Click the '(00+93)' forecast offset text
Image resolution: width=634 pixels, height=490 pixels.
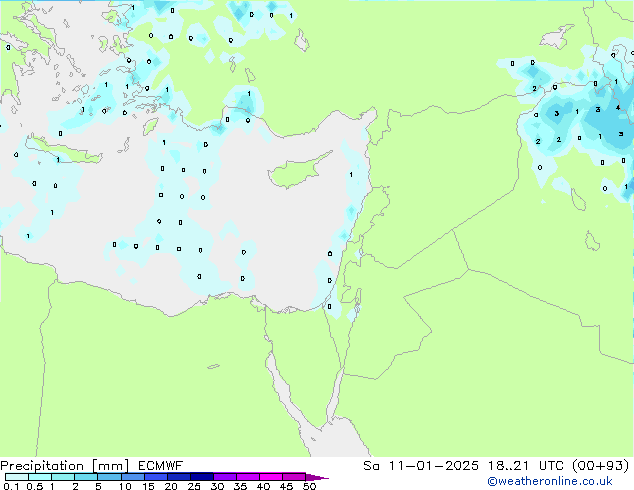601,466
